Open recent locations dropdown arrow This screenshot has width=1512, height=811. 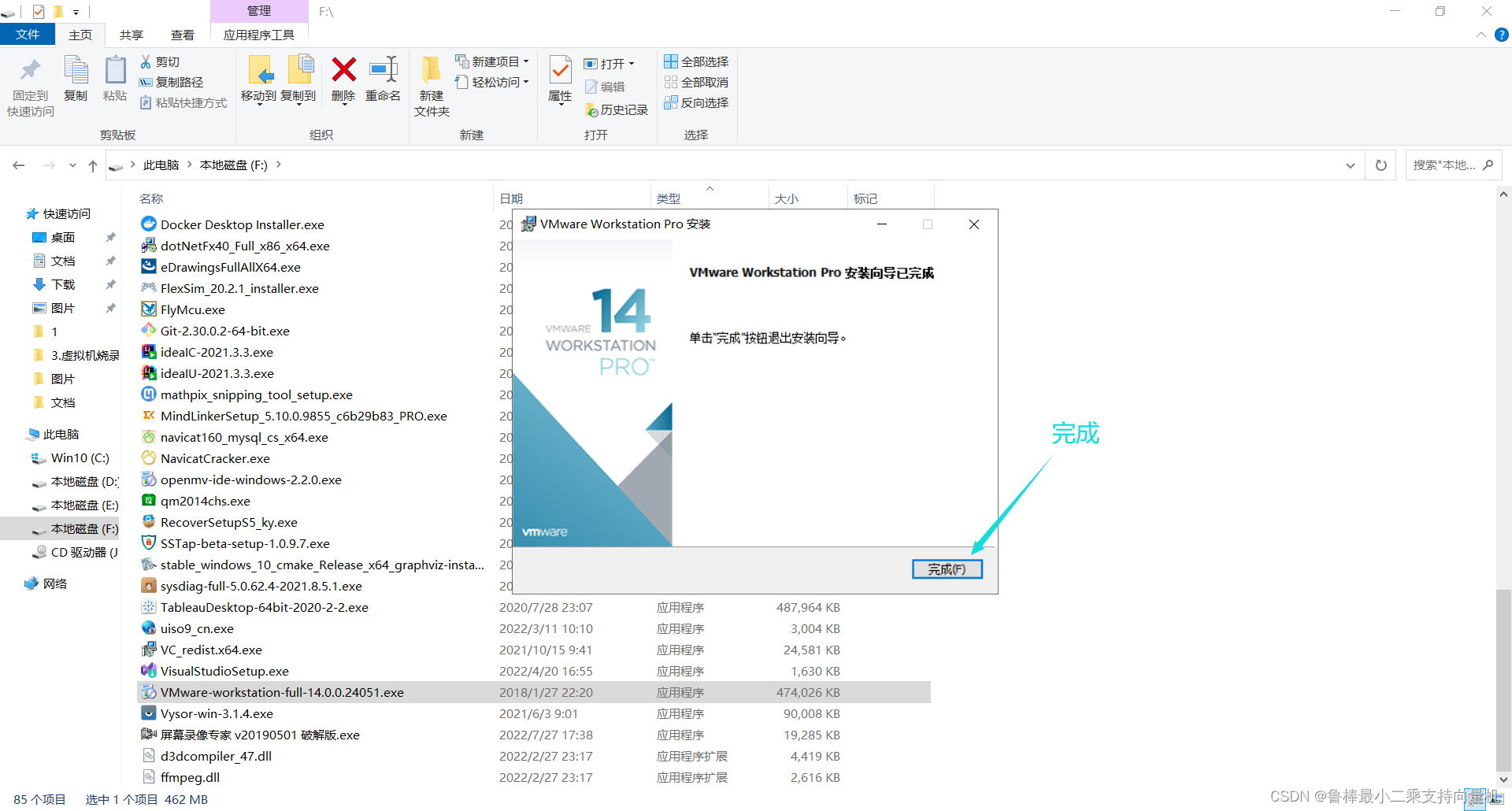point(72,165)
